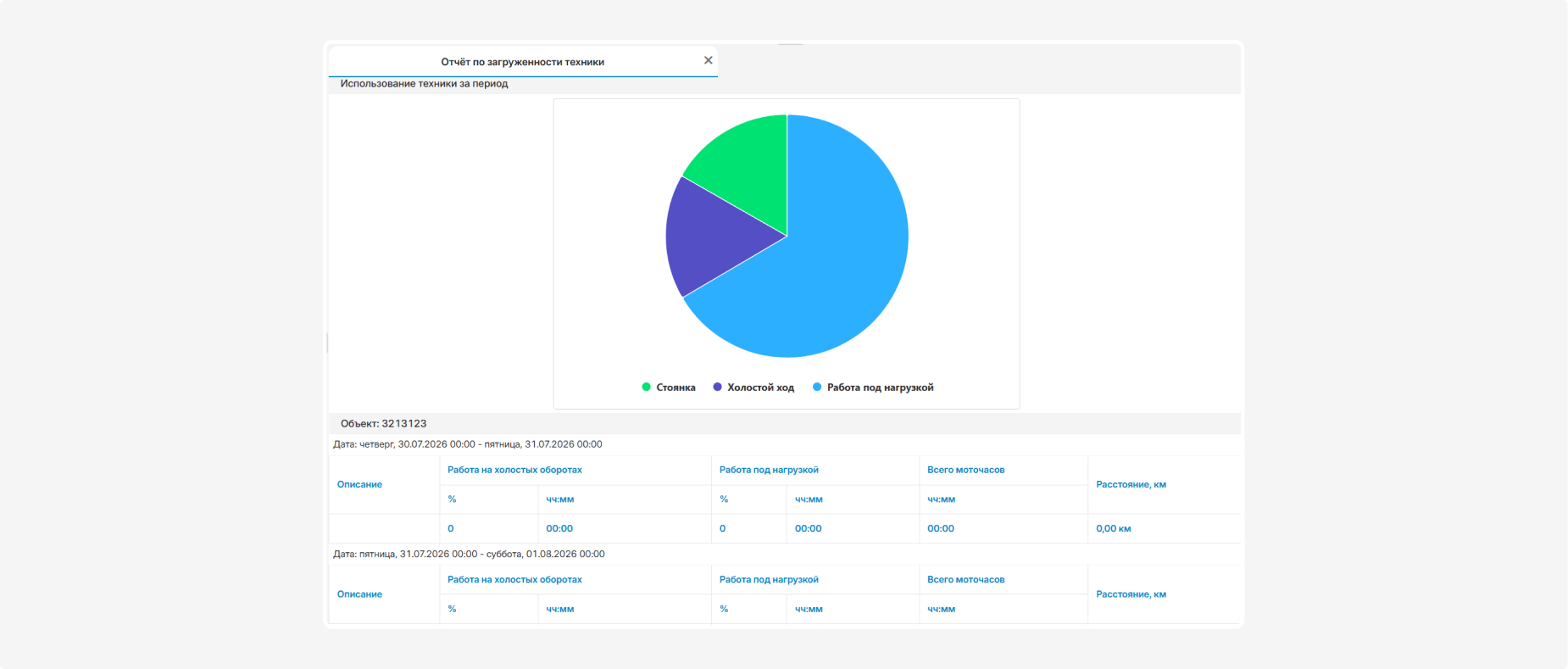
Task: Click the Объект: 3213123 row
Action: (x=785, y=423)
